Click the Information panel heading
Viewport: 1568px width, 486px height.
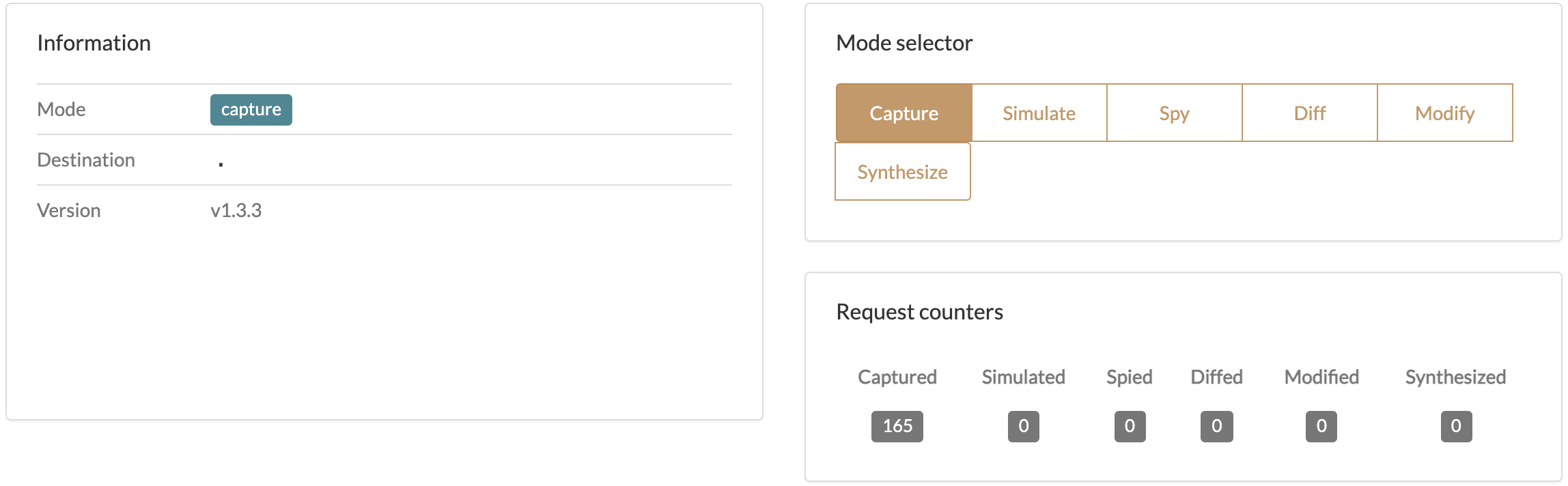pyautogui.click(x=94, y=43)
